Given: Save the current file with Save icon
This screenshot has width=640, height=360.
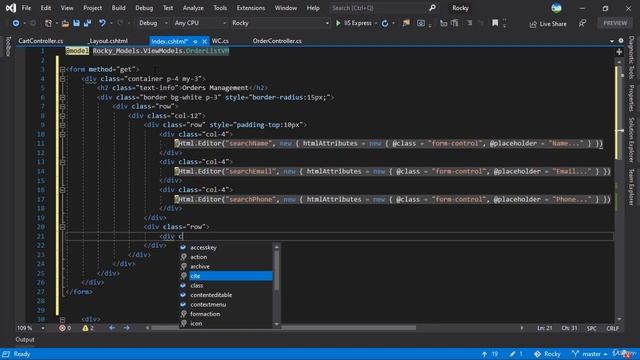Looking at the screenshot, I should (x=76, y=23).
